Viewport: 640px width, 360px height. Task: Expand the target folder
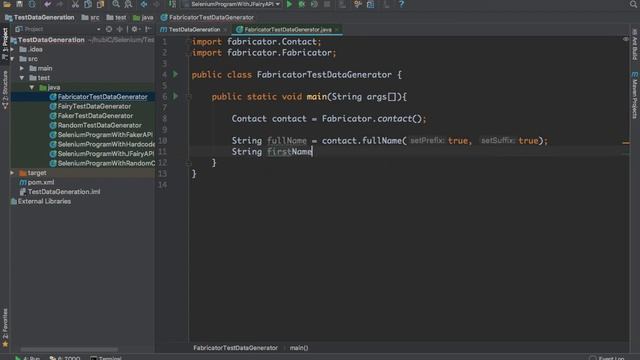[x=13, y=173]
